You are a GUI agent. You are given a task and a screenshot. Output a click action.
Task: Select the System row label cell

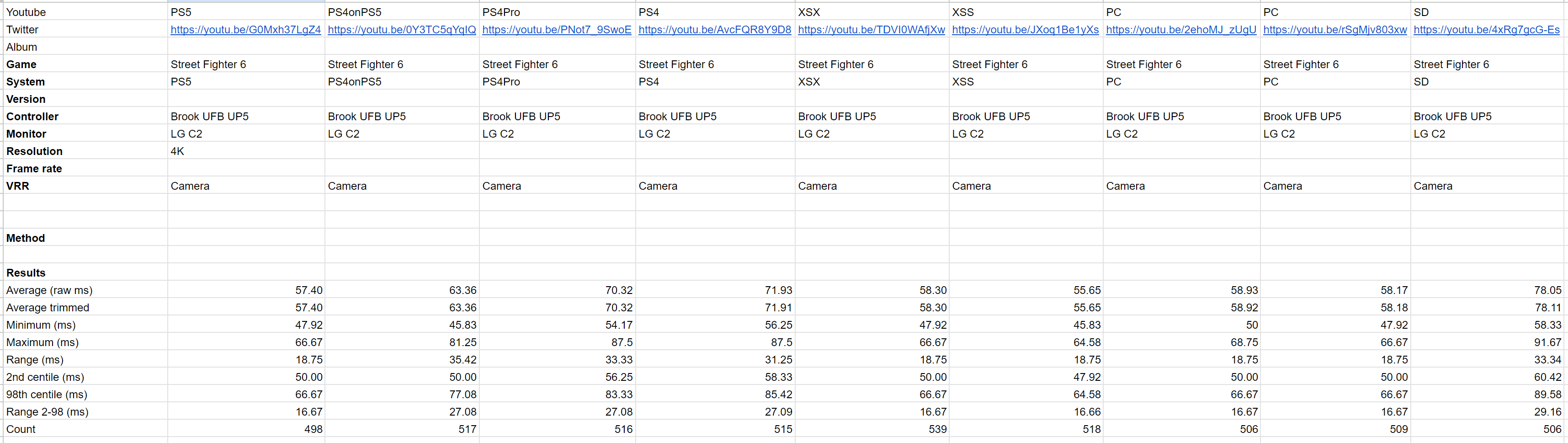click(85, 81)
